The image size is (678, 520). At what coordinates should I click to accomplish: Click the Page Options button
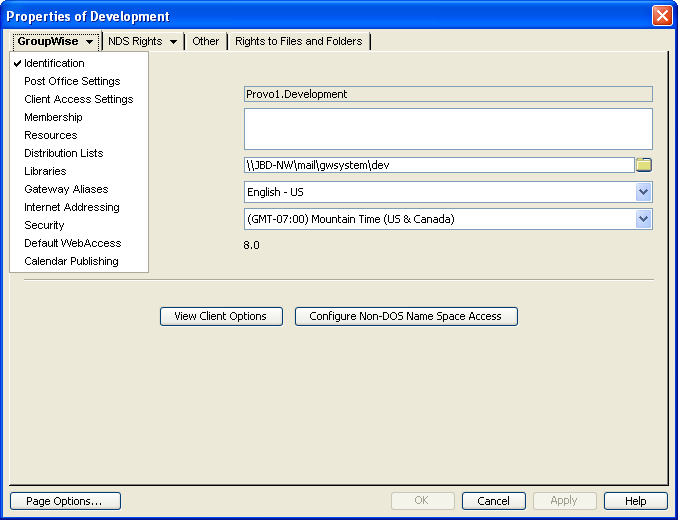pyautogui.click(x=65, y=501)
